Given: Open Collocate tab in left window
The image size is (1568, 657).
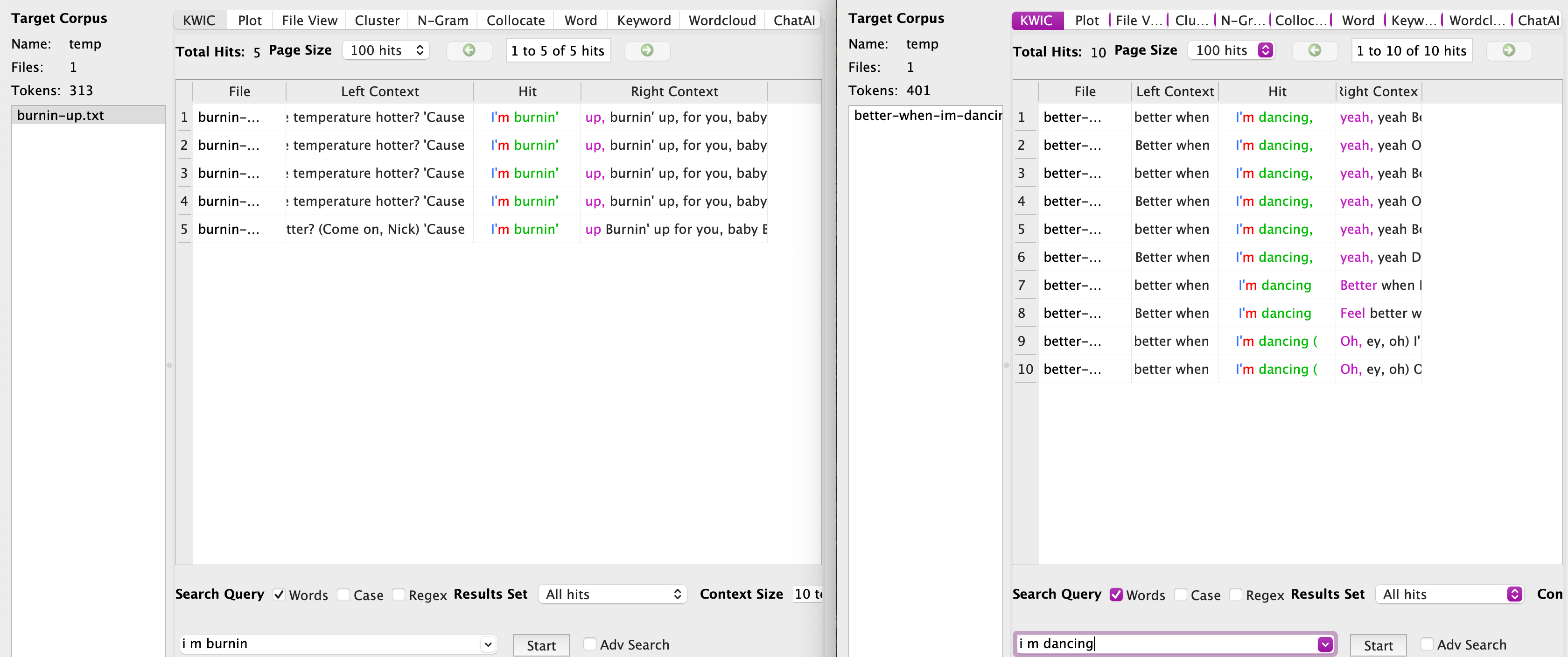Looking at the screenshot, I should 516,21.
